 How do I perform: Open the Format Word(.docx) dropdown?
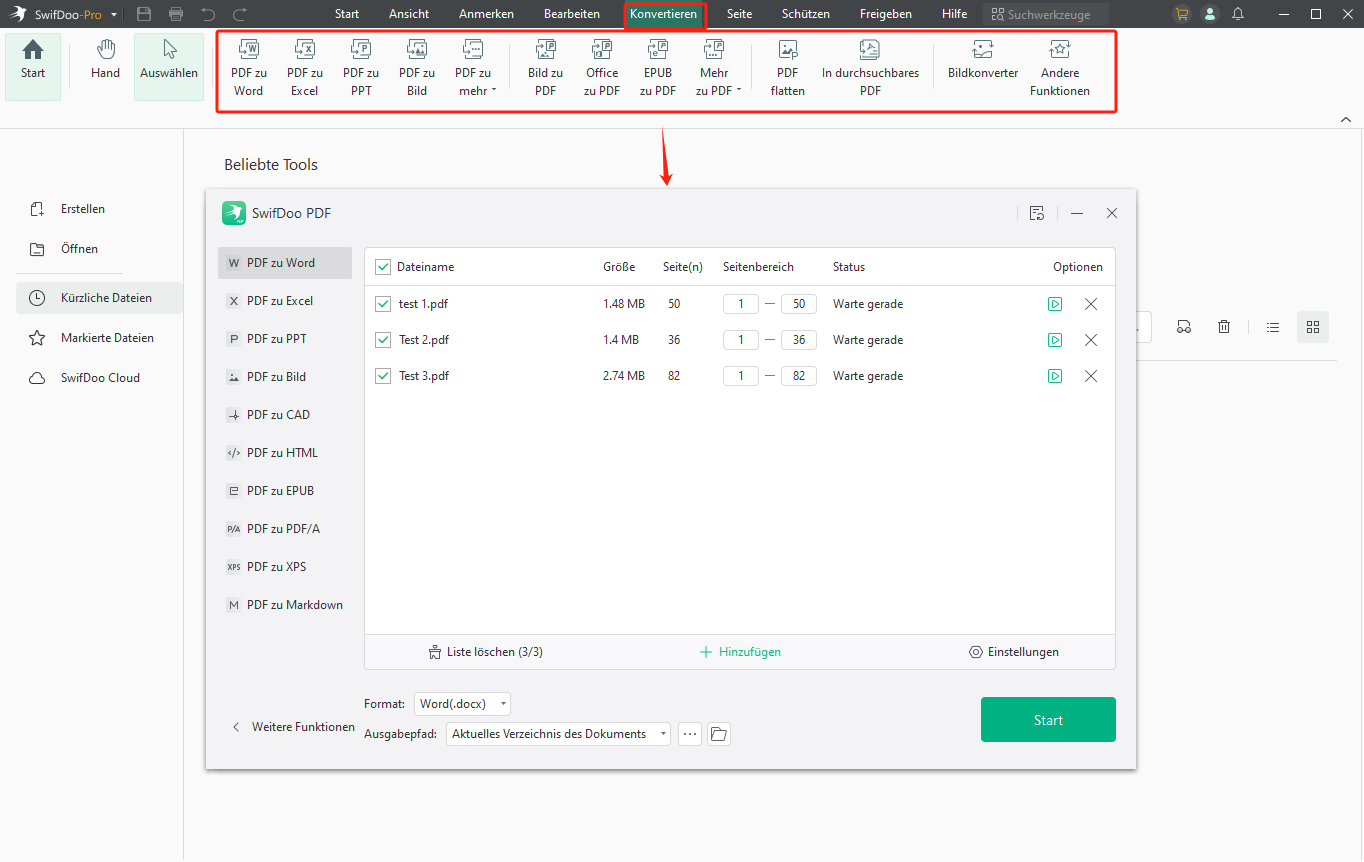pyautogui.click(x=462, y=704)
